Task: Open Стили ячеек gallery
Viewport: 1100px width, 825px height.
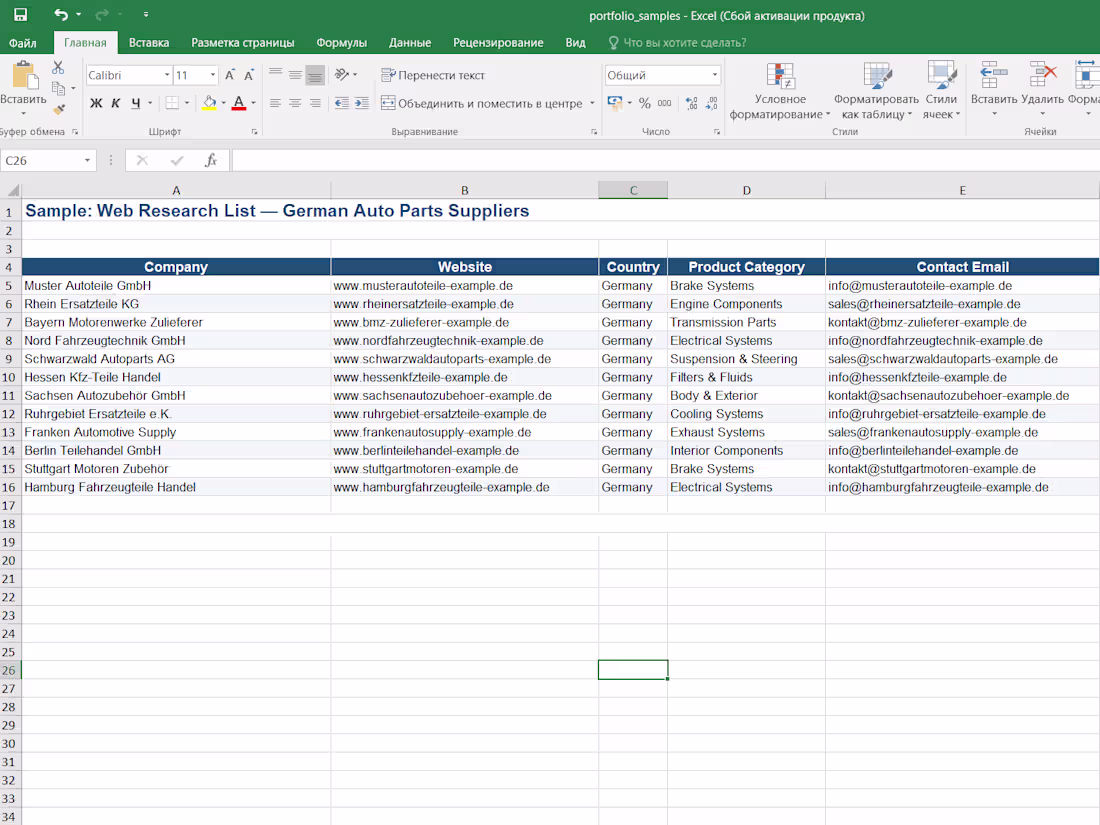Action: (941, 91)
